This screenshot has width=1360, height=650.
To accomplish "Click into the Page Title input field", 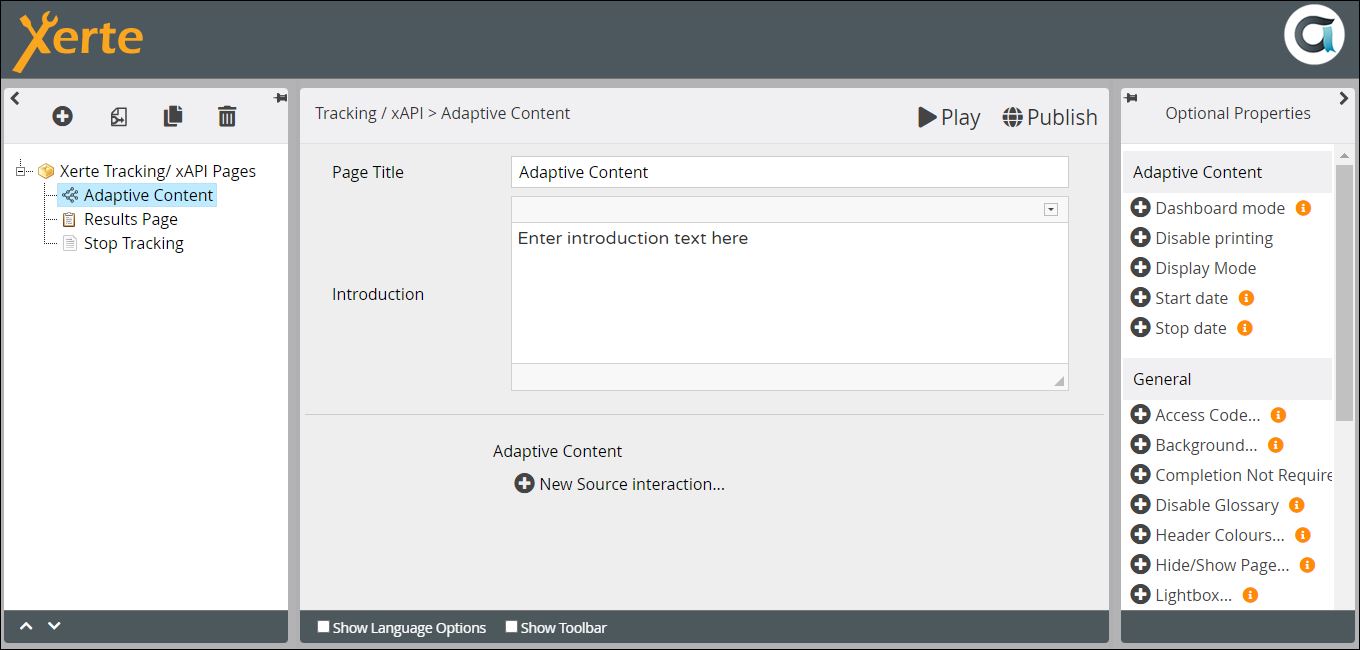I will coord(789,172).
